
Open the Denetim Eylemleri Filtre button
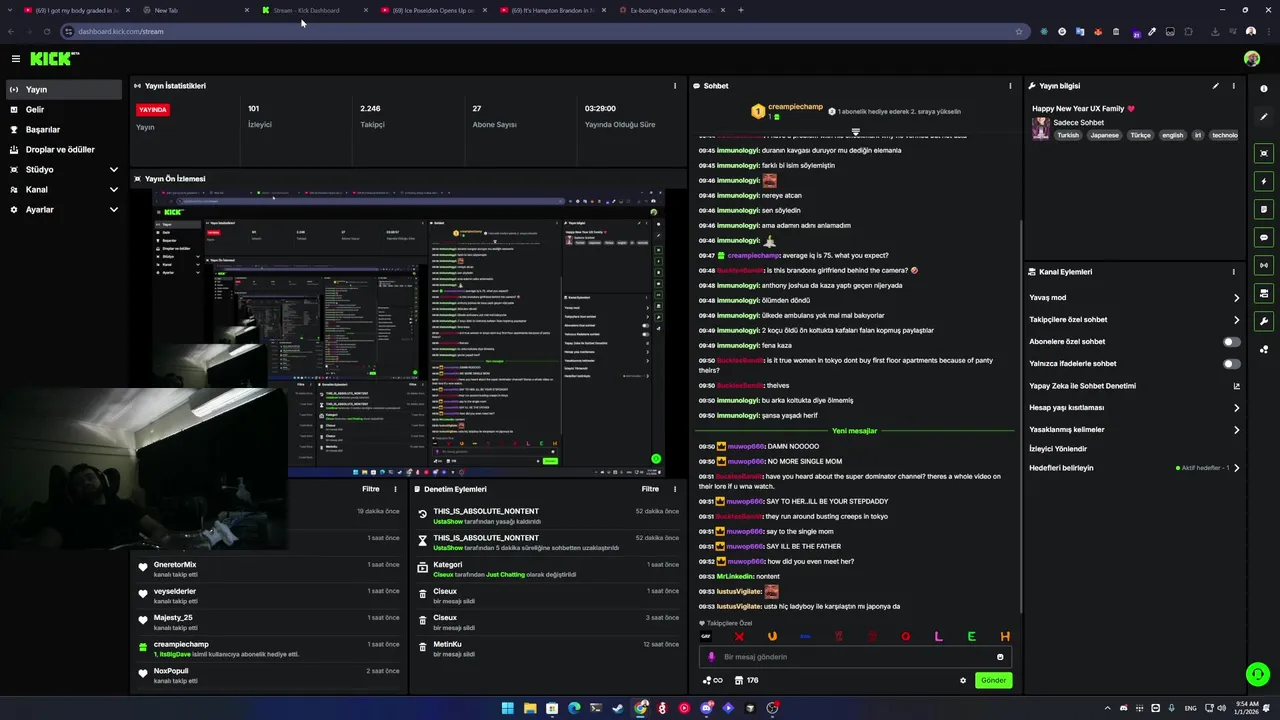click(650, 489)
